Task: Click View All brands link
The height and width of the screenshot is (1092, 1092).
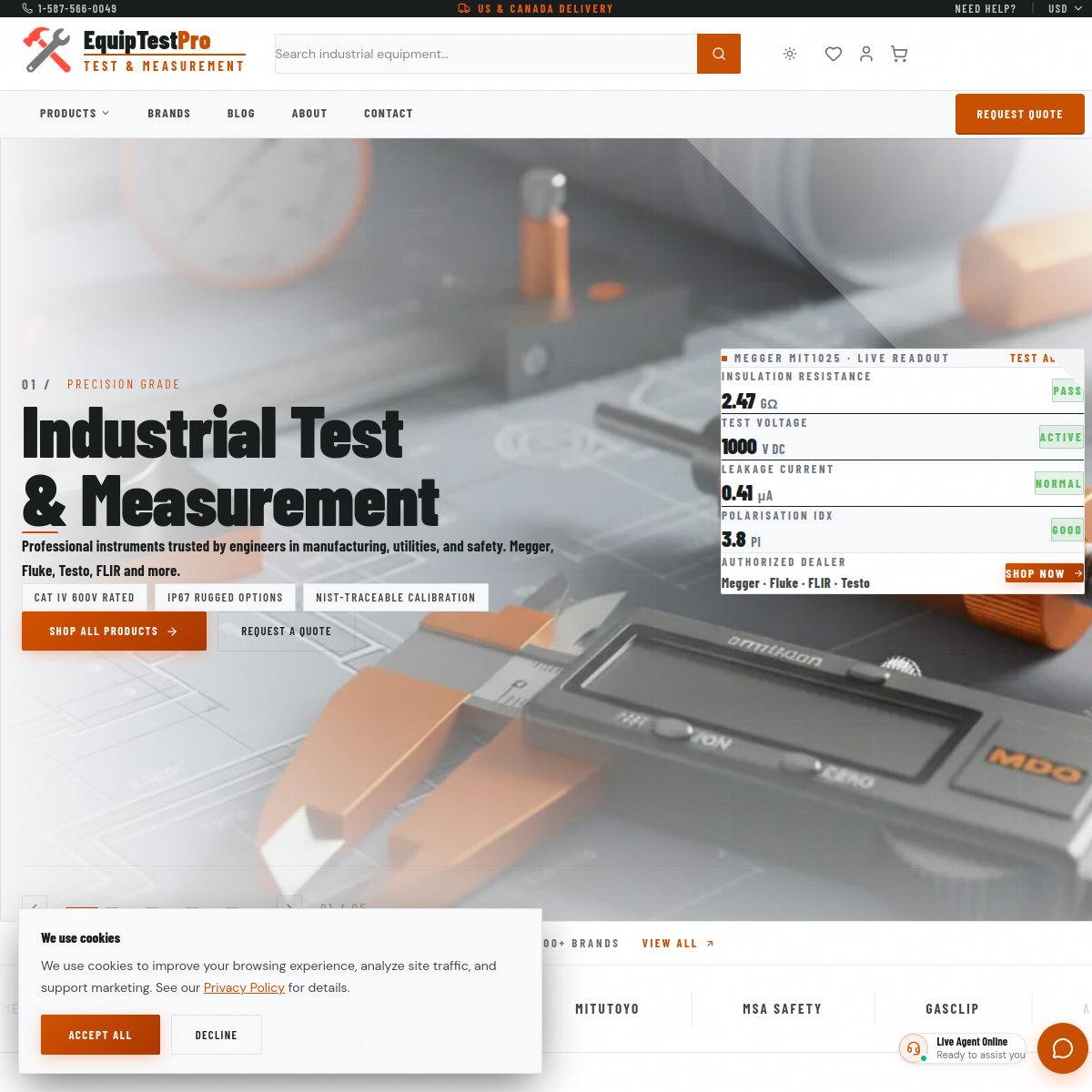Action: [678, 944]
